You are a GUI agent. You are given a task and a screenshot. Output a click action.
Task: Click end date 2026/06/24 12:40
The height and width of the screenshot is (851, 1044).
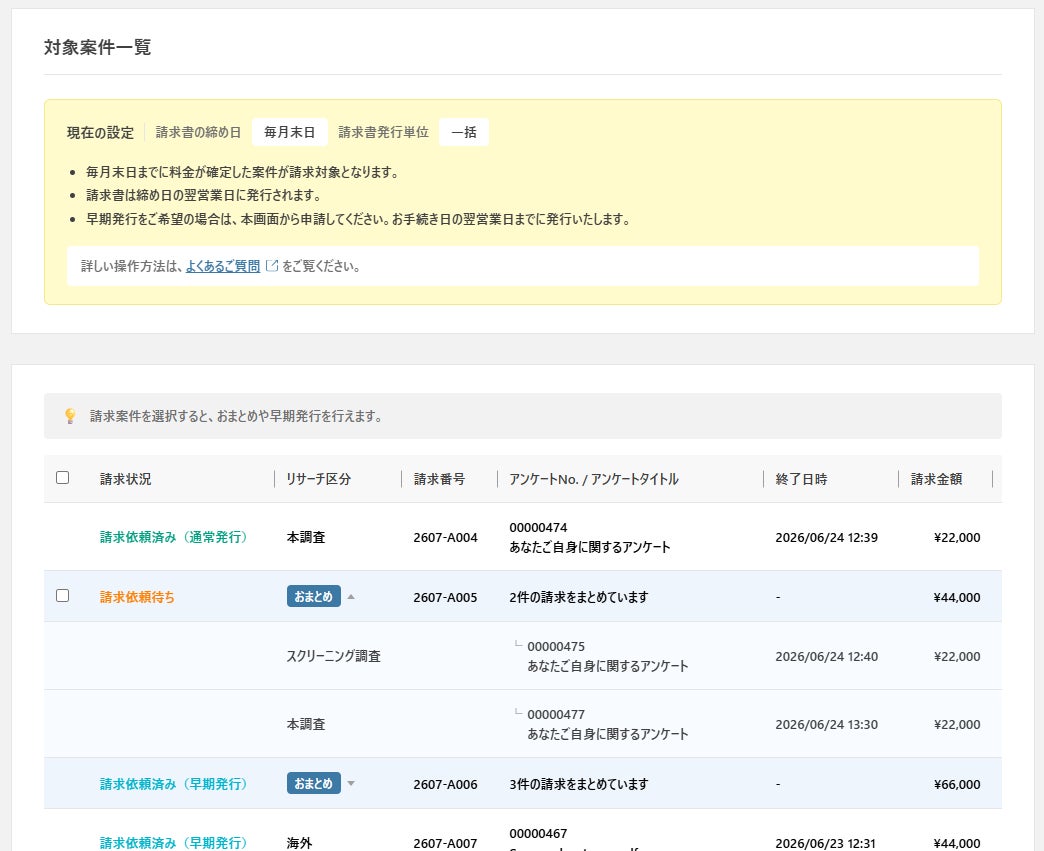tap(826, 657)
